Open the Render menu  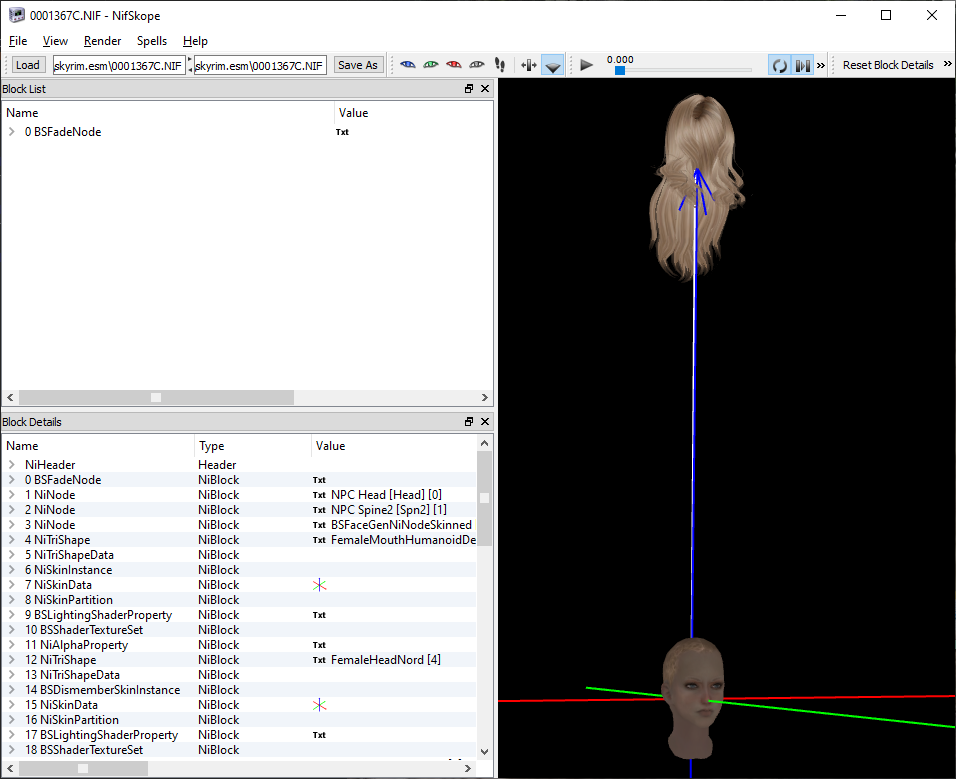click(x=102, y=41)
